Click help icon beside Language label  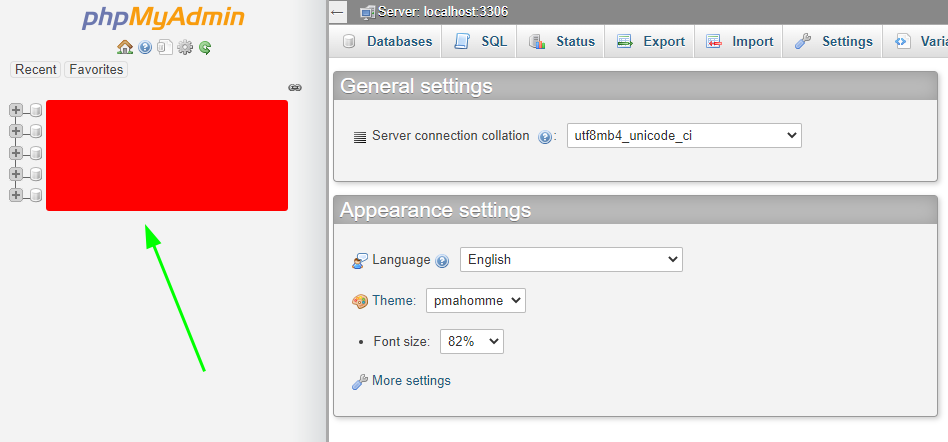pyautogui.click(x=442, y=261)
